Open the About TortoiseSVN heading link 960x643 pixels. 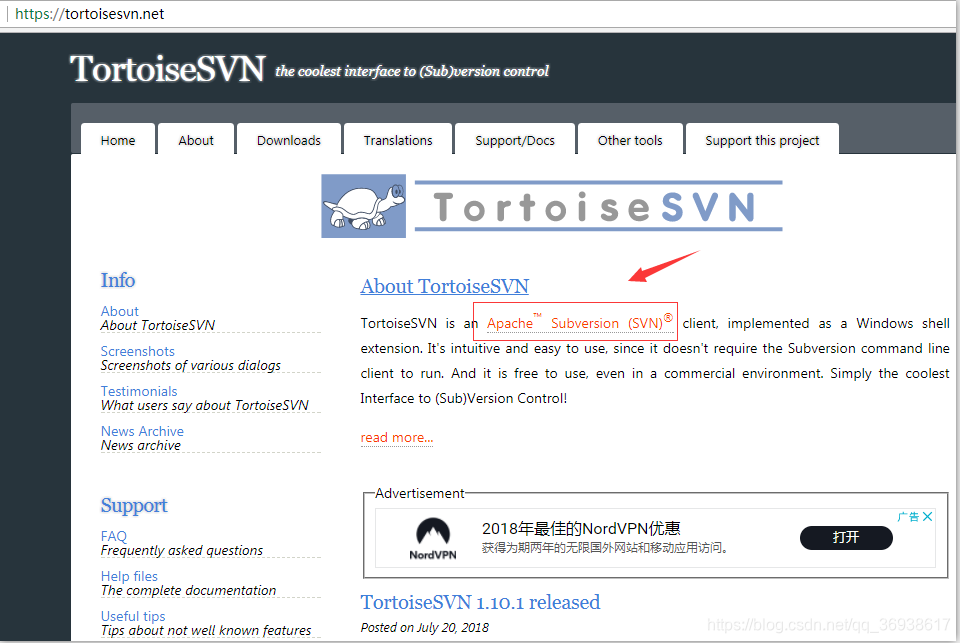coord(444,286)
